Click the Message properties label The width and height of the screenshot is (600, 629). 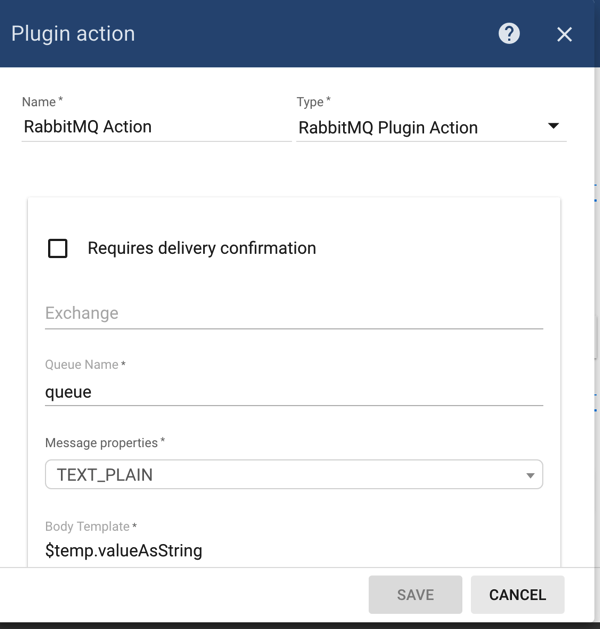tap(104, 443)
